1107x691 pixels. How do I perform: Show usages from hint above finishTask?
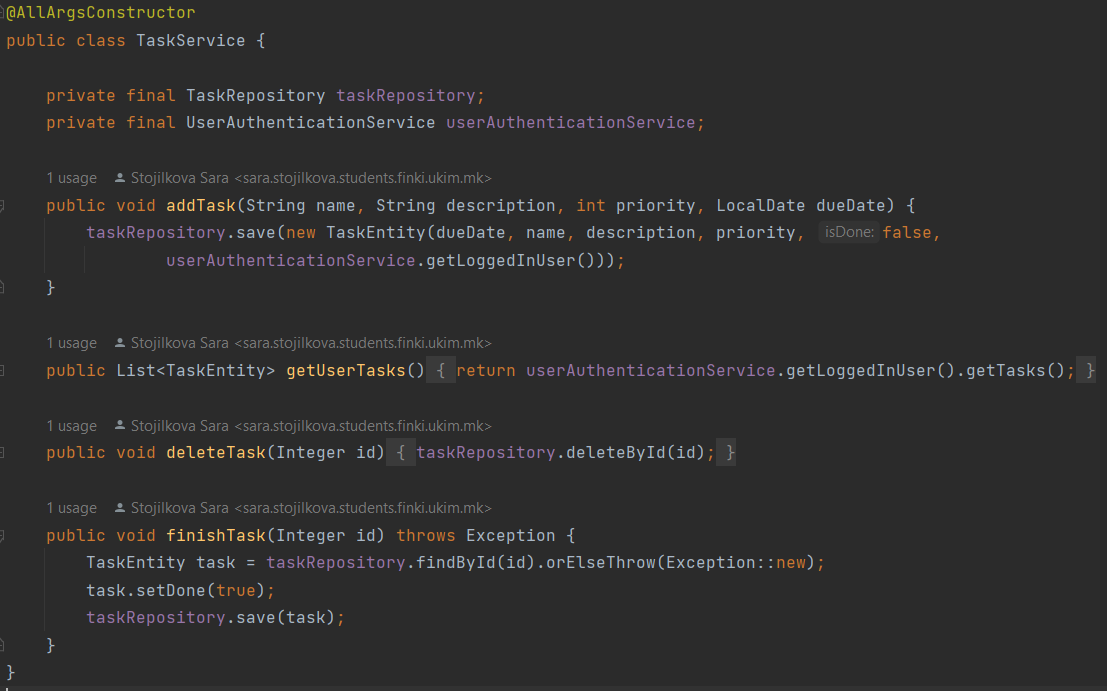coord(71,508)
